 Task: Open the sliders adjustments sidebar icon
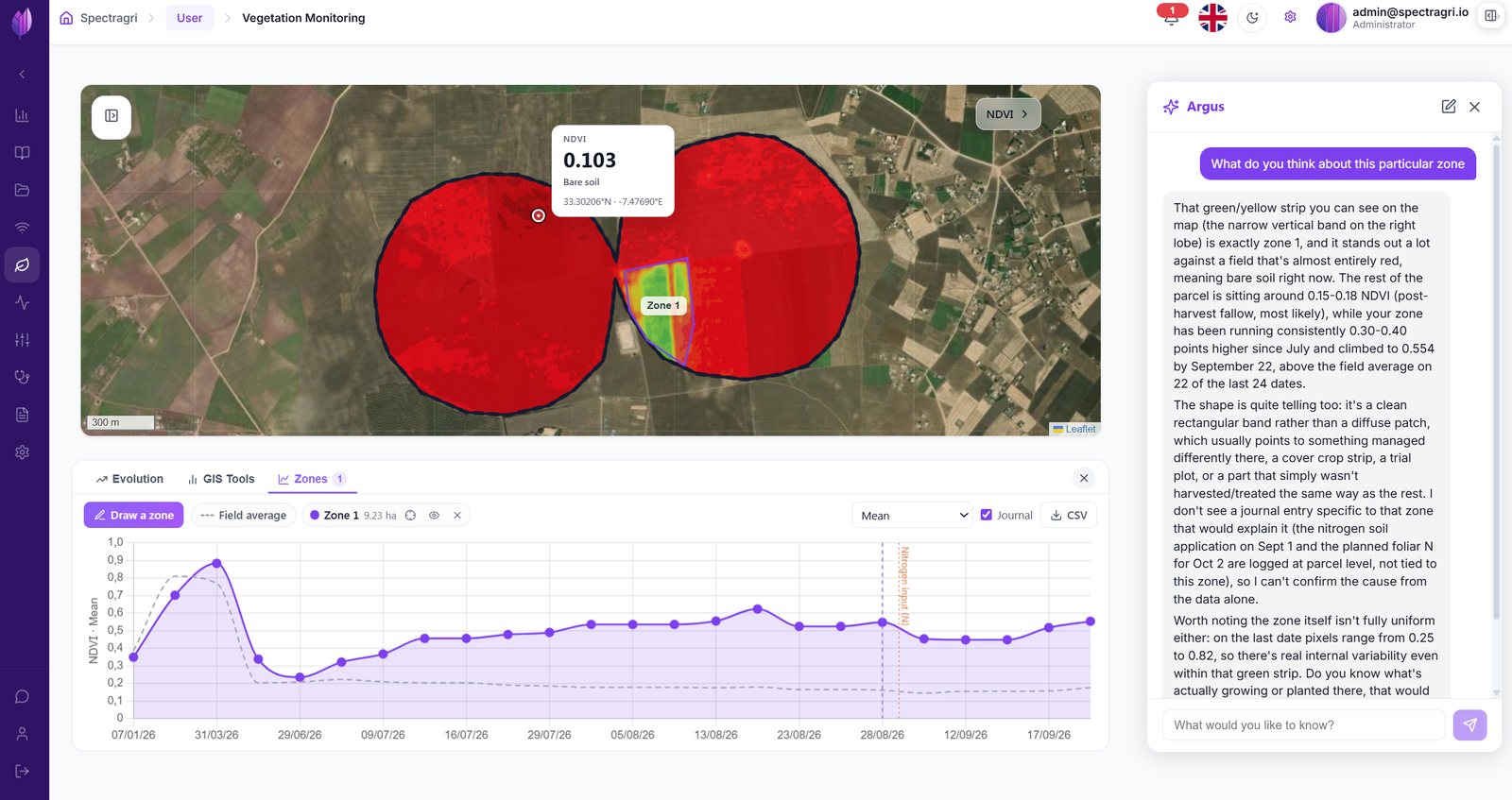click(x=23, y=340)
